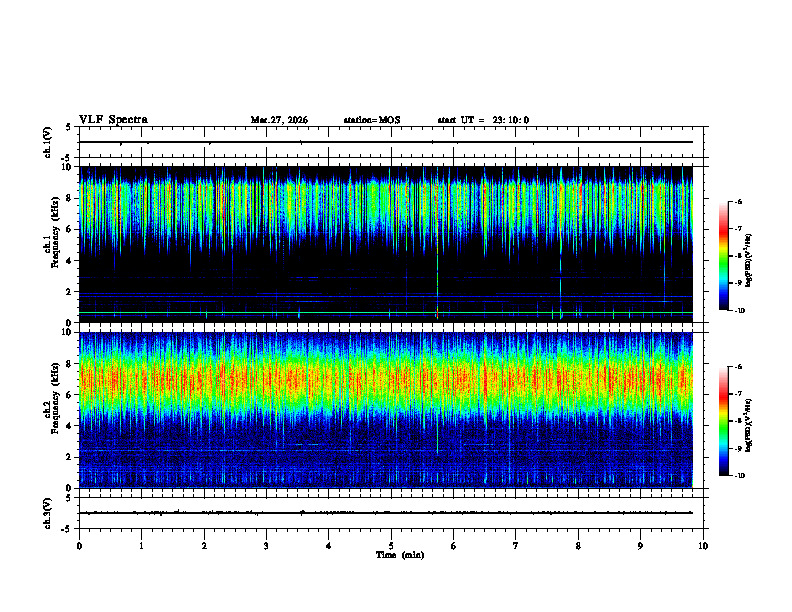Click the time axis tick label "2"
Viewport: 792px width, 612px height.
[204, 546]
